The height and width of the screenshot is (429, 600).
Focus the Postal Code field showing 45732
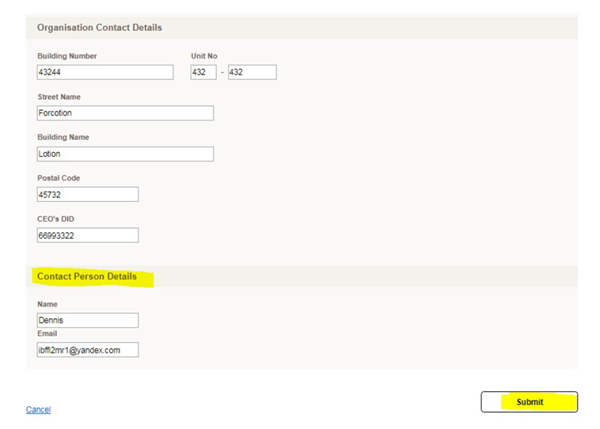[87, 194]
